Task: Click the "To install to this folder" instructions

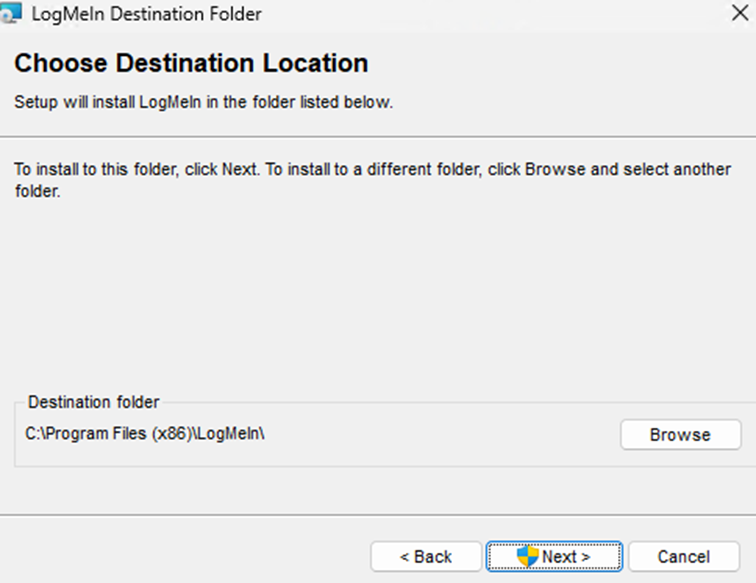Action: (372, 170)
